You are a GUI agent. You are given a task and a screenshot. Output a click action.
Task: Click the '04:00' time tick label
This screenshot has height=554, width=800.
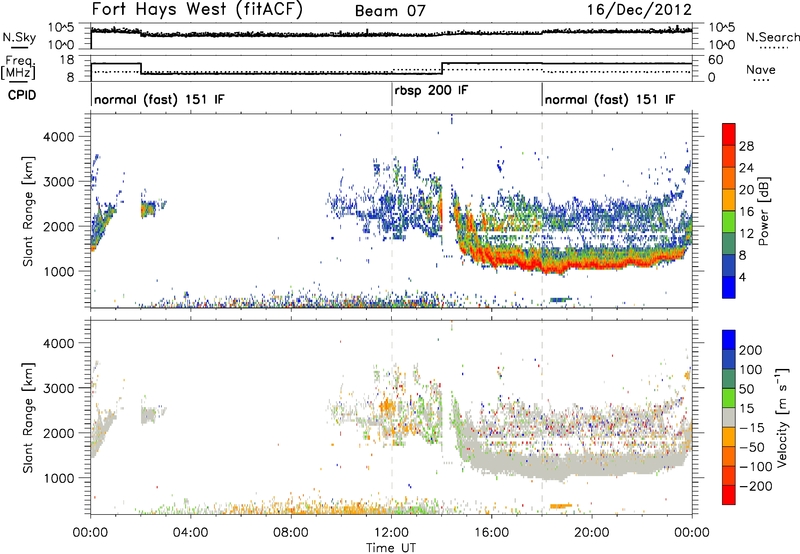(191, 533)
